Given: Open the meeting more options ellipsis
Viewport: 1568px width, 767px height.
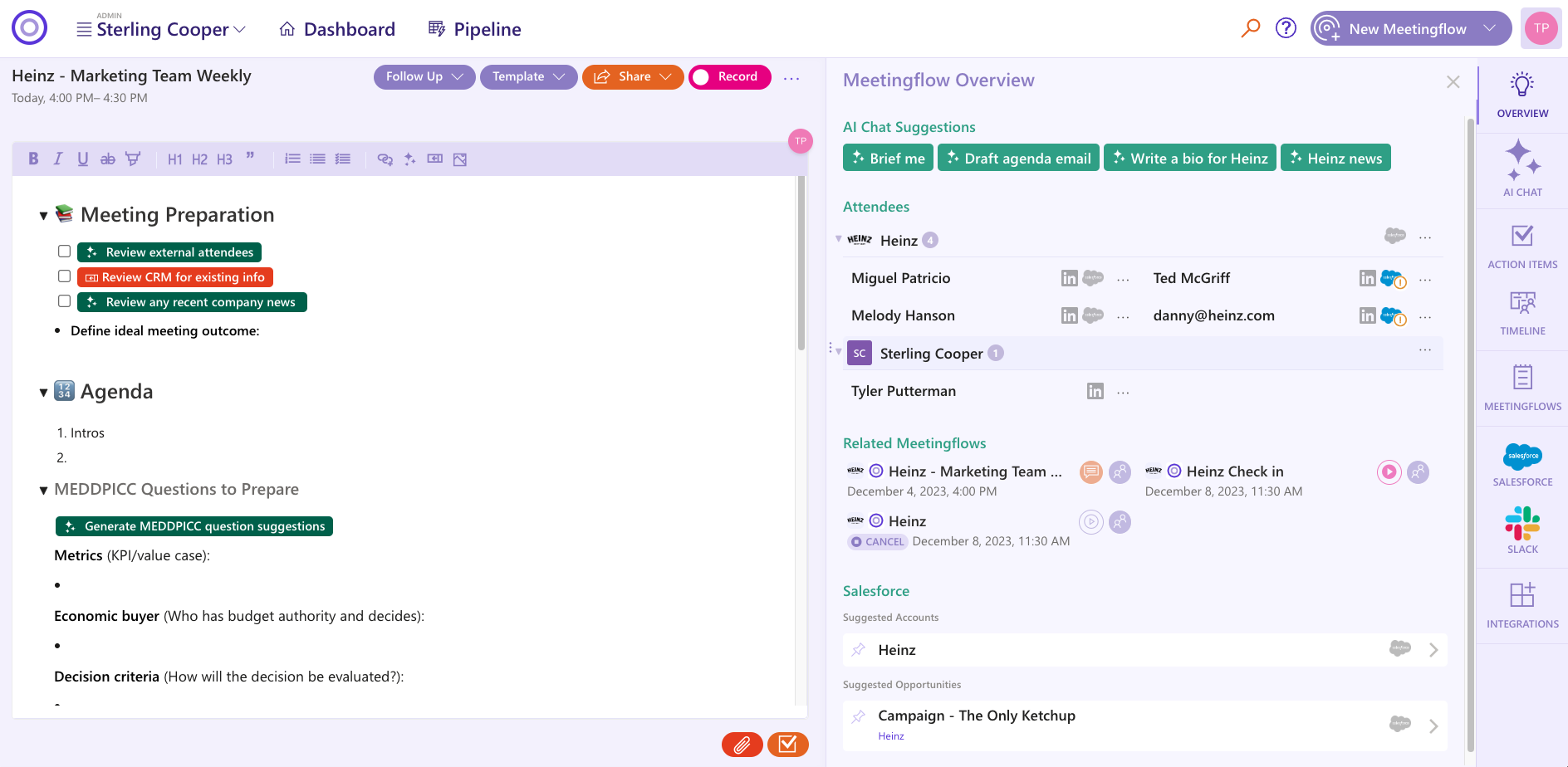Looking at the screenshot, I should point(791,78).
